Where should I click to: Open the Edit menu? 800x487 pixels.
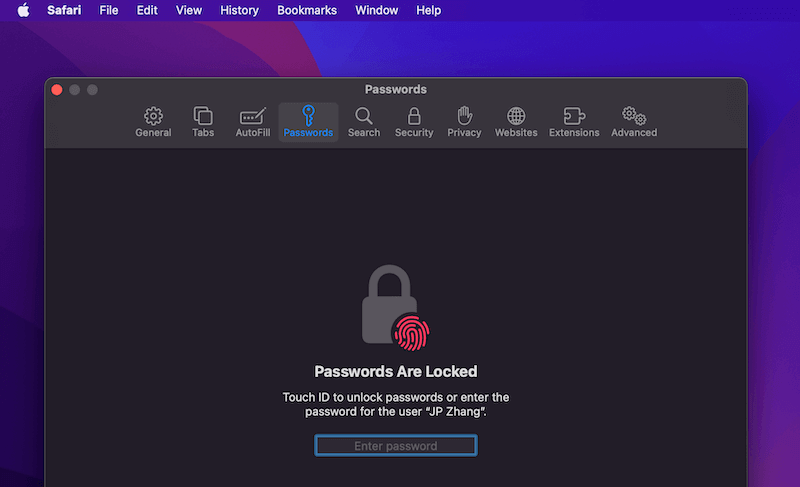pos(147,10)
